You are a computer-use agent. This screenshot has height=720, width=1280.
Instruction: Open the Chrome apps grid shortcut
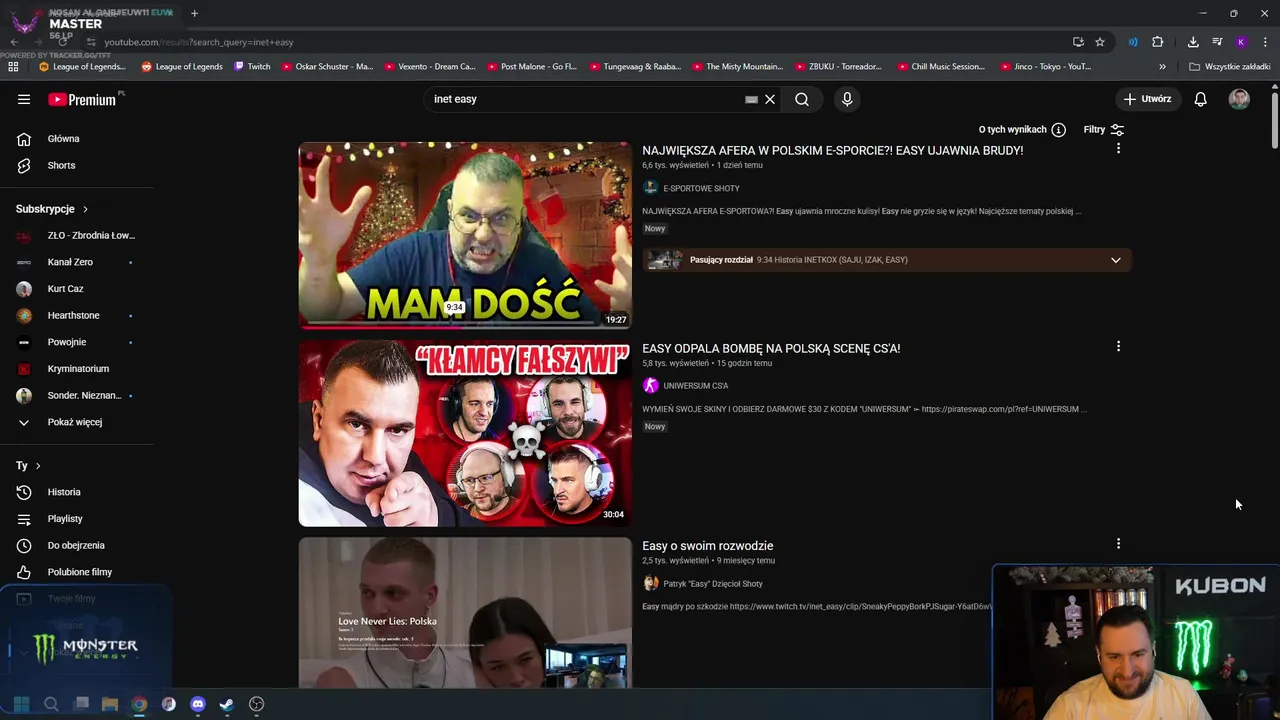tap(13, 67)
